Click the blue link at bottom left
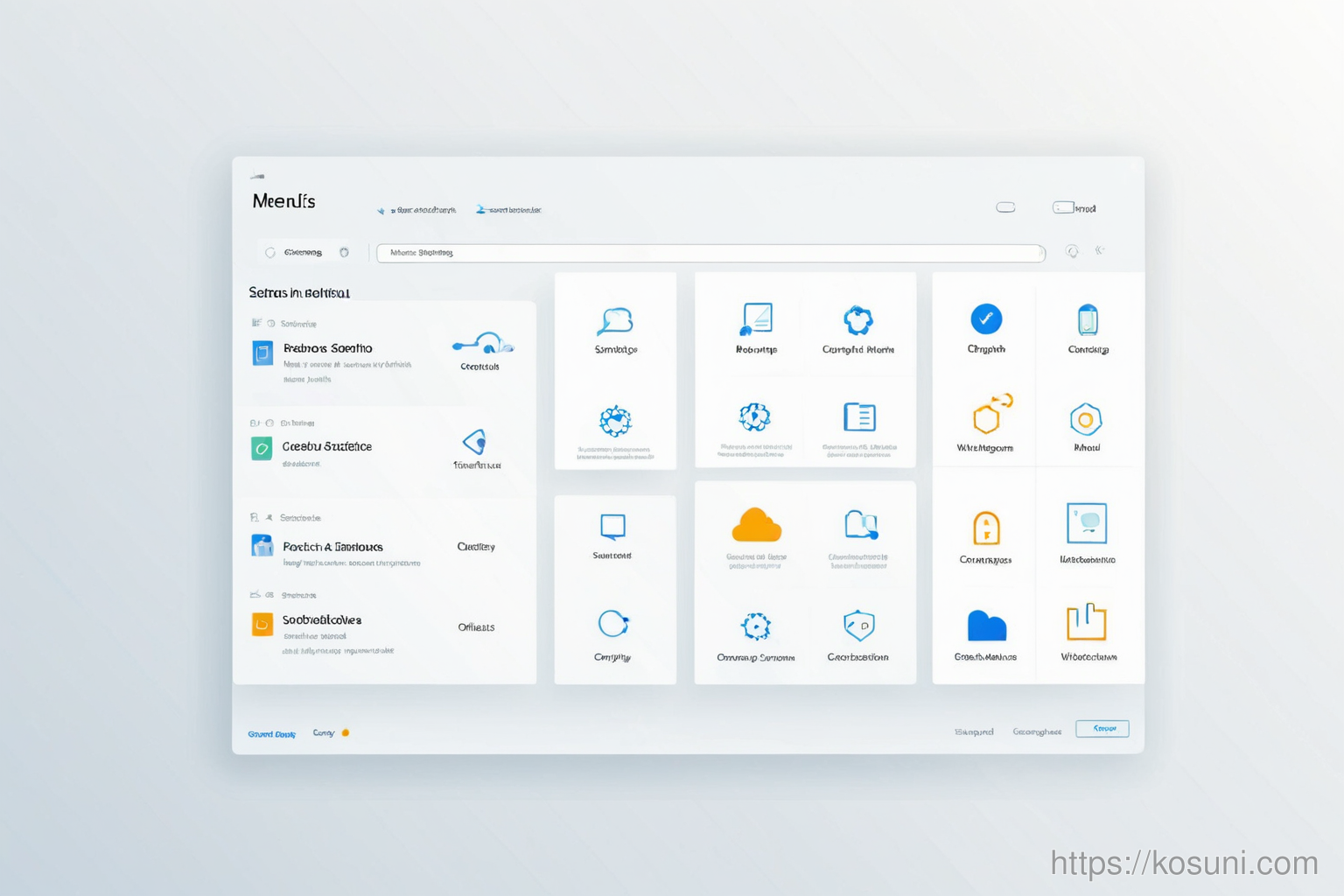 272,734
